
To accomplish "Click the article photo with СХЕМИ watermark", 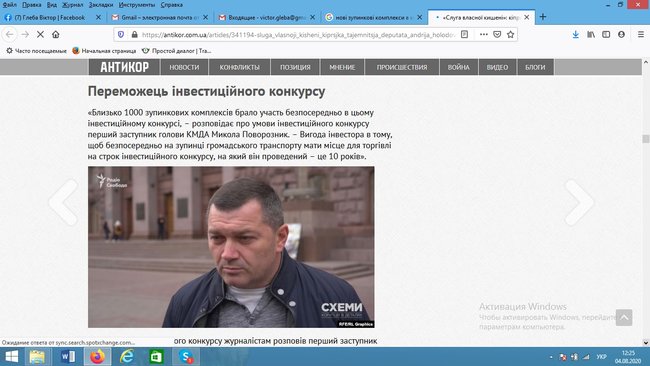I will pos(231,247).
